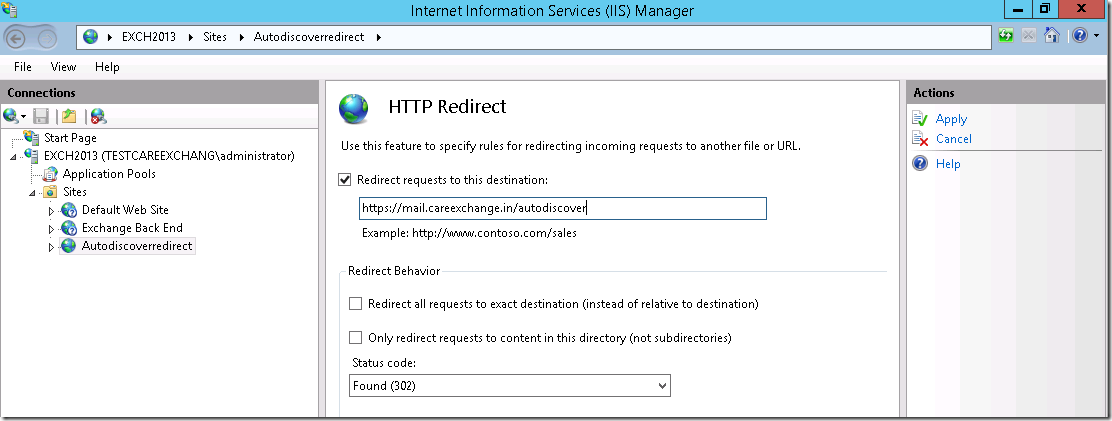The image size is (1112, 421).
Task: Select Autodiscoverredirect site in the tree
Action: click(x=137, y=246)
